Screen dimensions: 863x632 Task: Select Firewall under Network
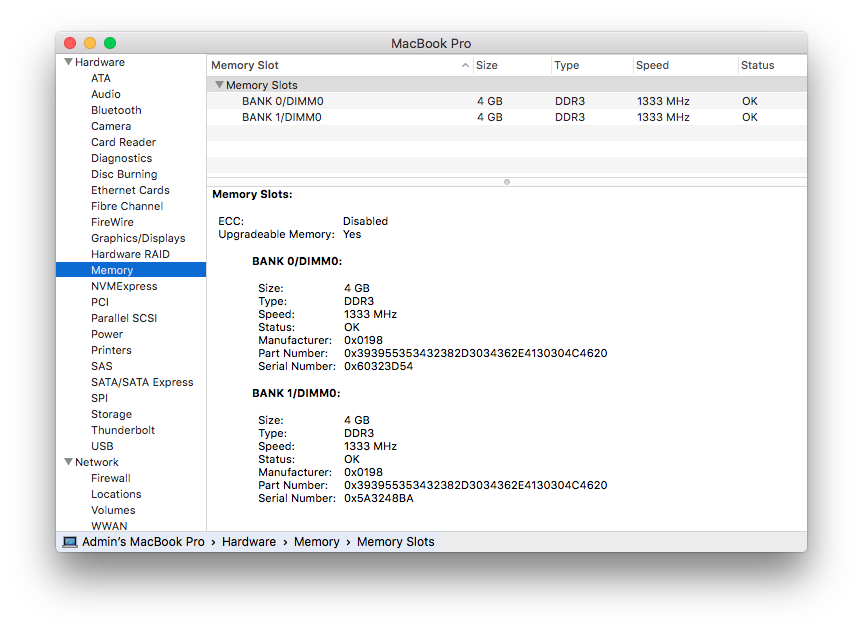click(x=111, y=478)
